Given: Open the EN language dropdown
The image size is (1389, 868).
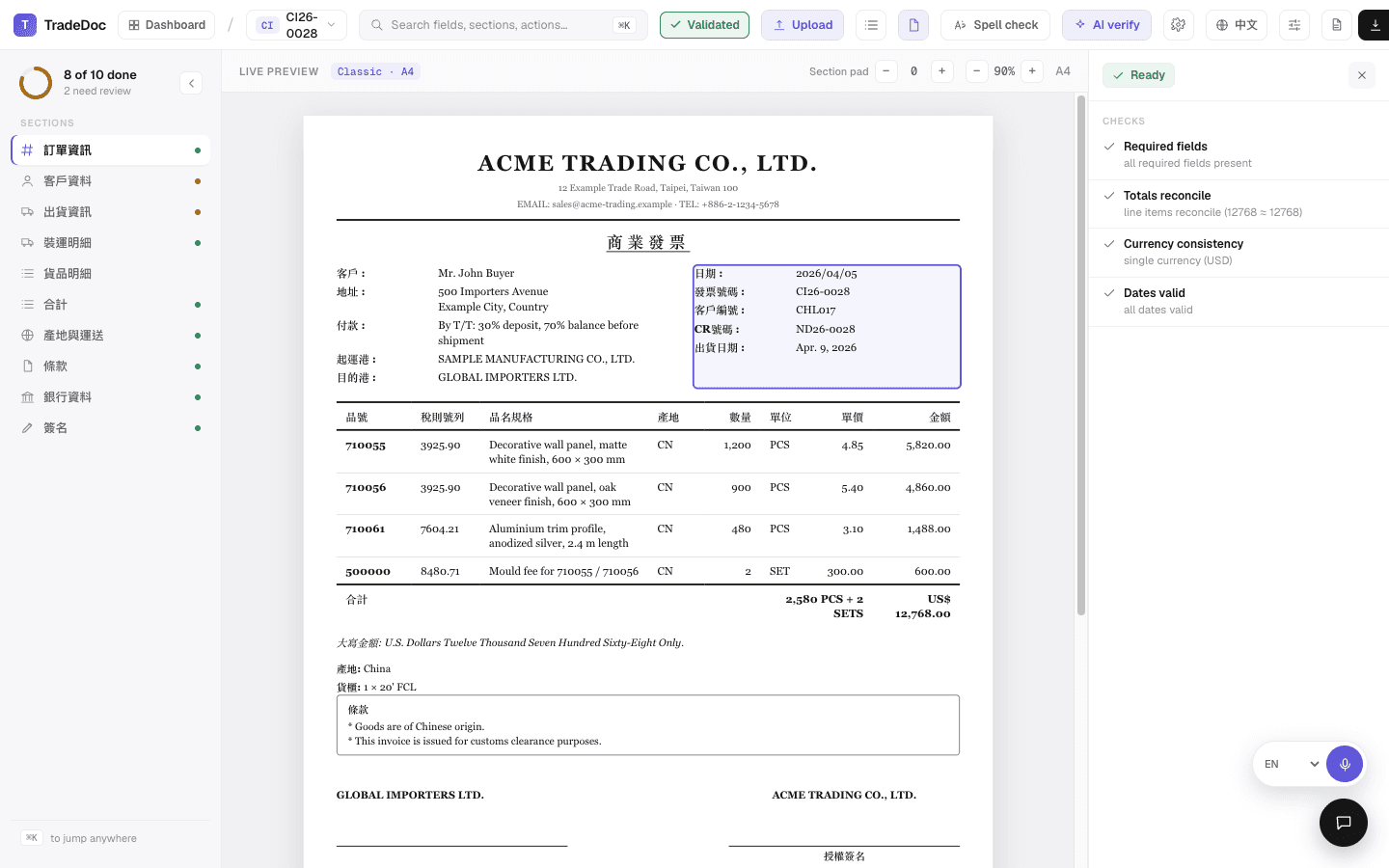Looking at the screenshot, I should (x=1291, y=764).
